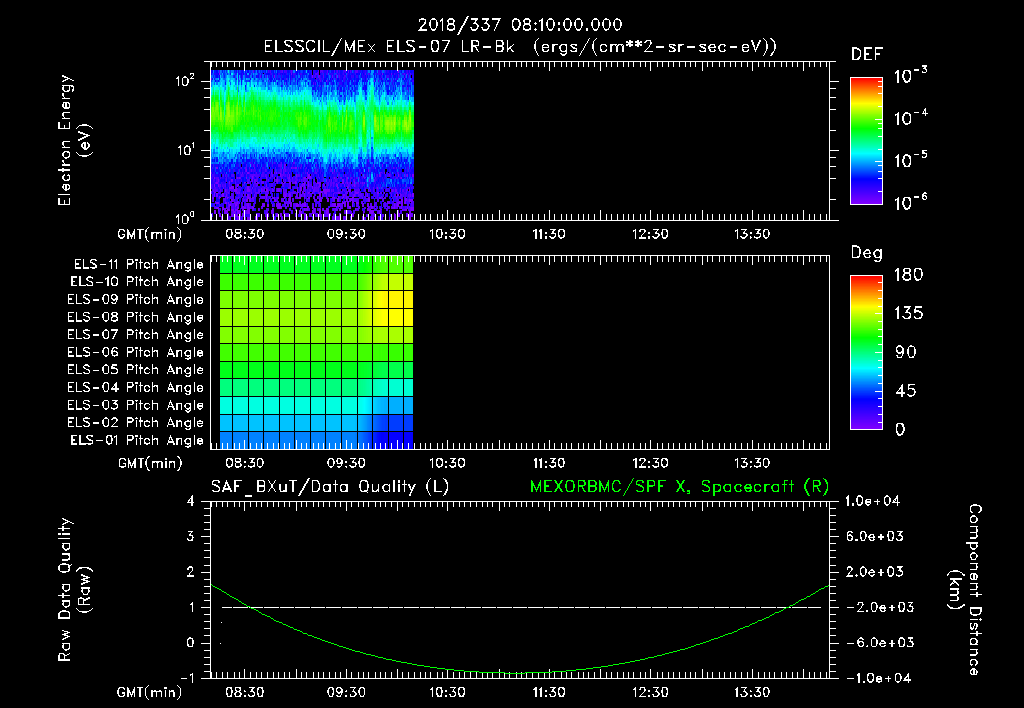Click the white data quality line at 1

coord(521,607)
